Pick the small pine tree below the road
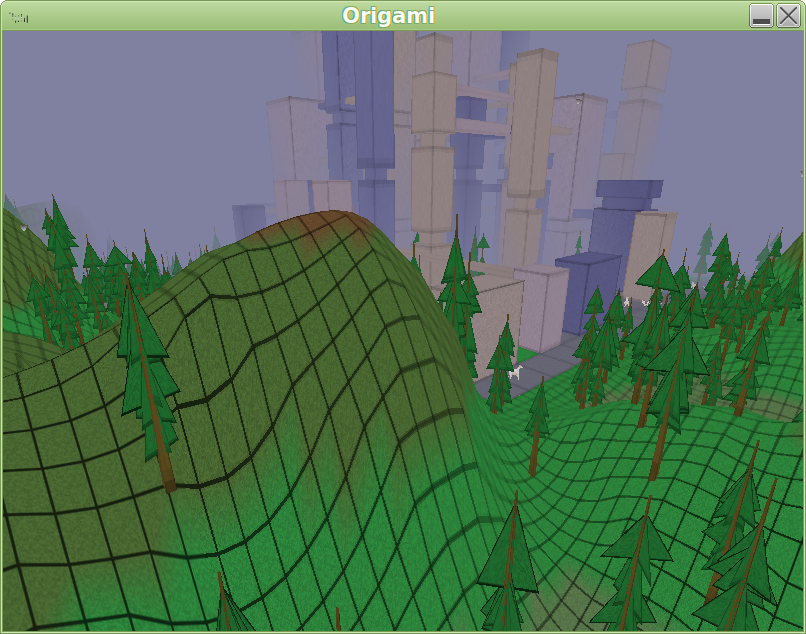The height and width of the screenshot is (634, 806). [x=538, y=420]
